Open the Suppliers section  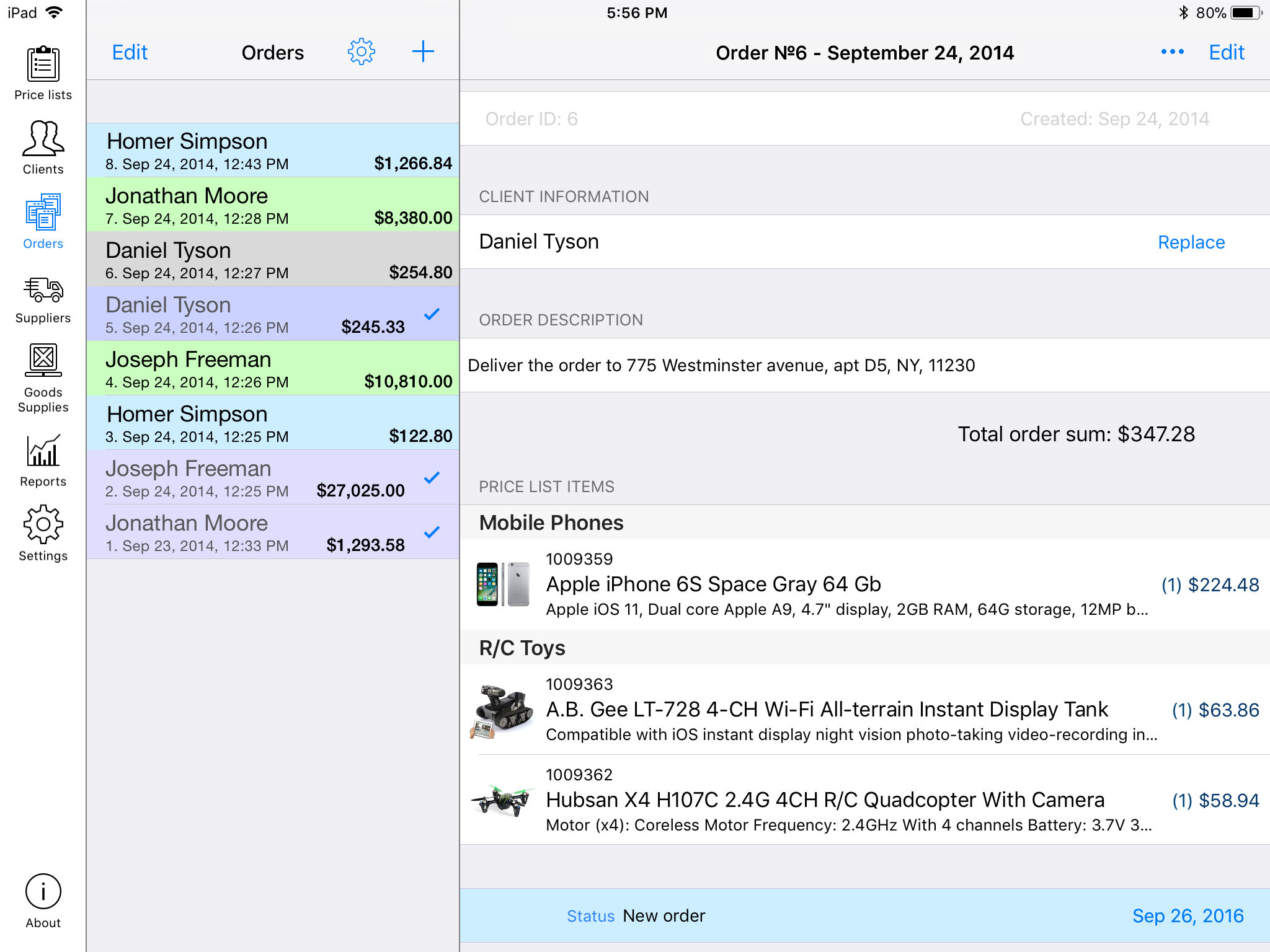43,300
